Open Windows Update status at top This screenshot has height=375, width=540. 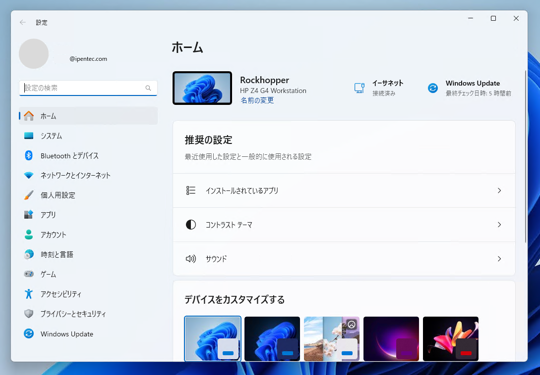click(469, 88)
